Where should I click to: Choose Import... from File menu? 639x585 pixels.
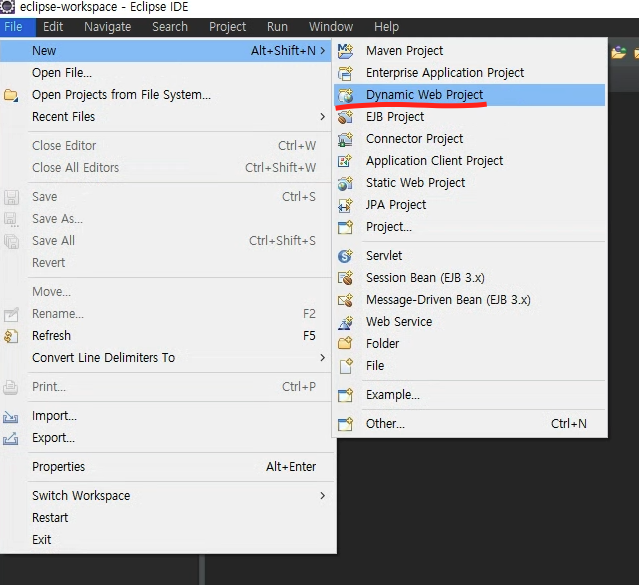click(x=165, y=416)
